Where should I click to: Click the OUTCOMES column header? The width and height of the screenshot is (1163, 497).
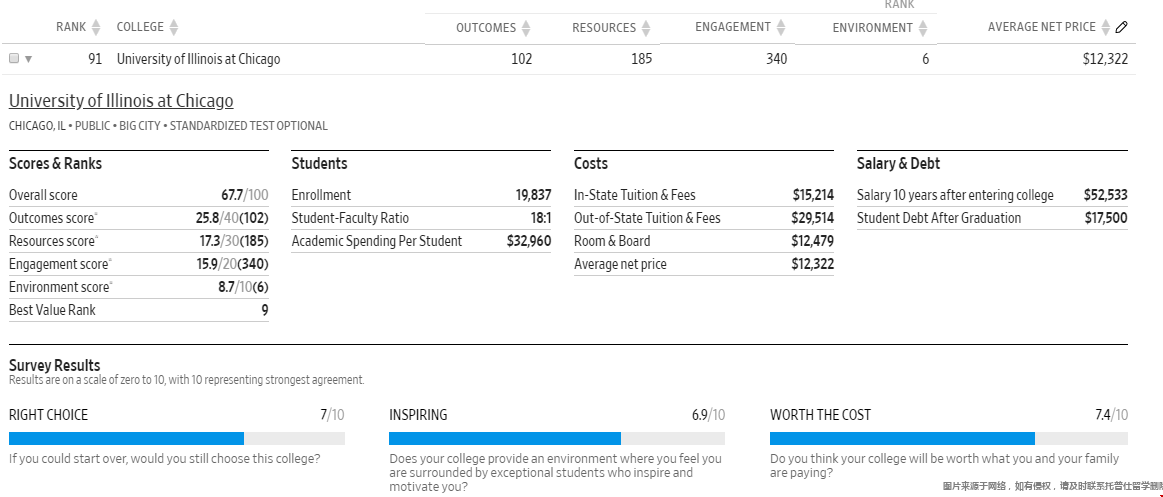pos(486,28)
